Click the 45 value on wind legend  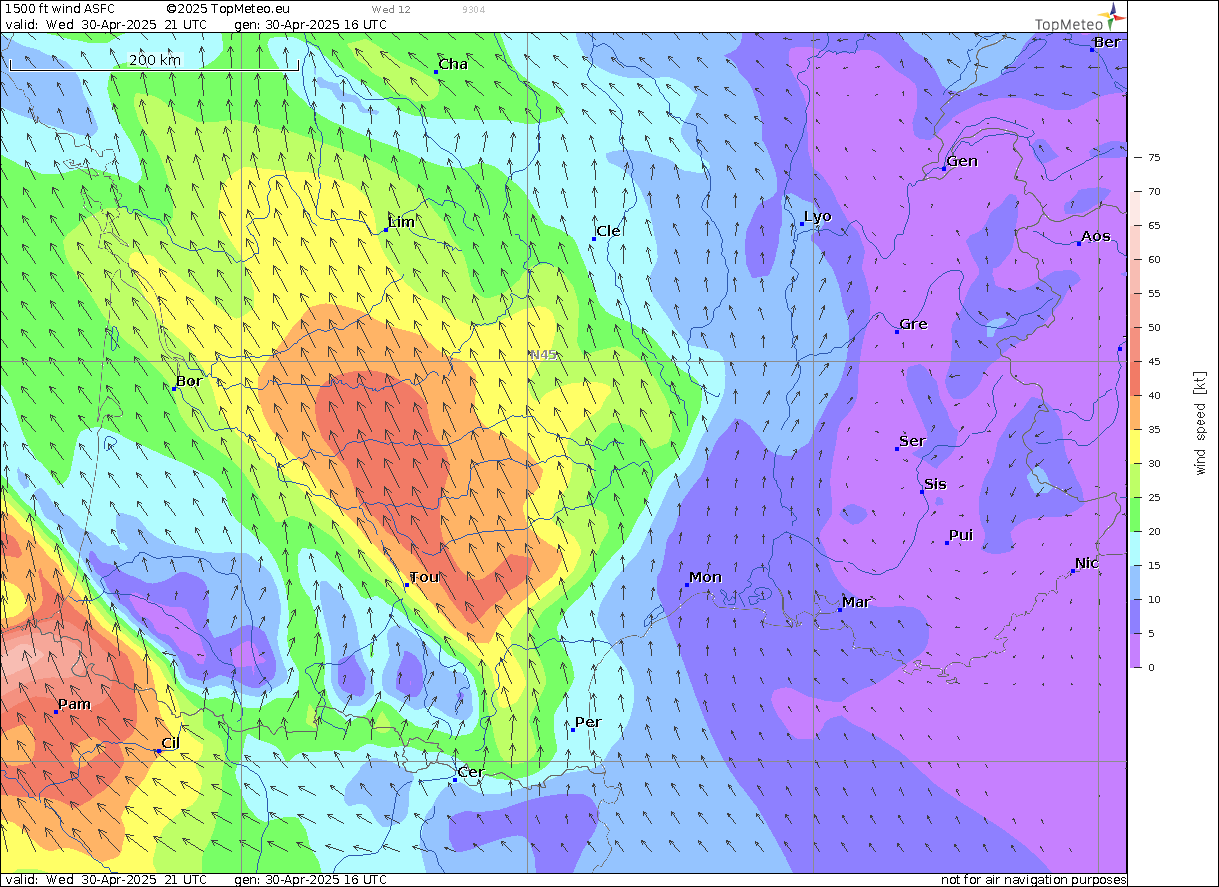[1154, 362]
